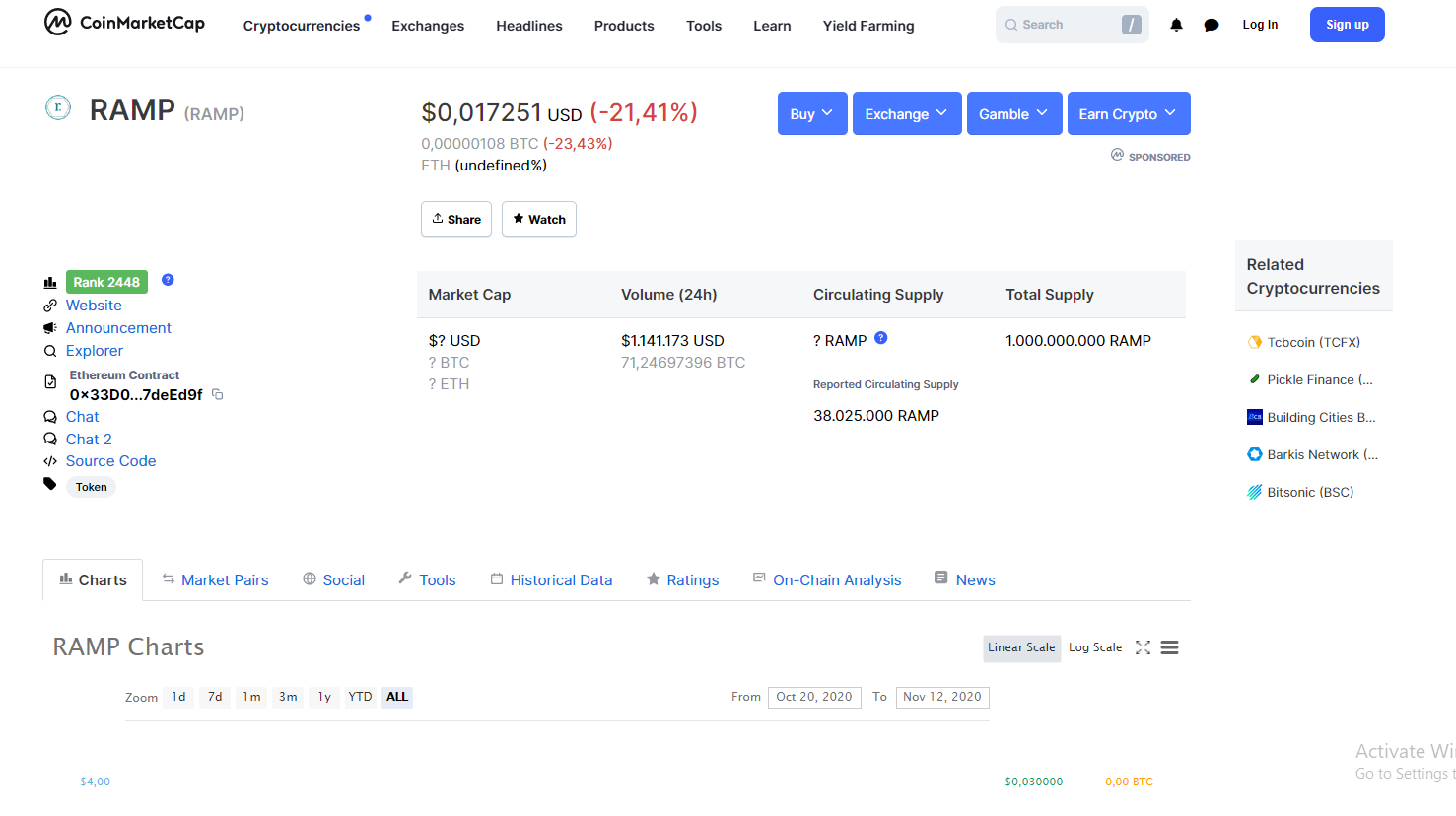The image size is (1456, 816).
Task: Open the Learn nav menu
Action: 772,26
